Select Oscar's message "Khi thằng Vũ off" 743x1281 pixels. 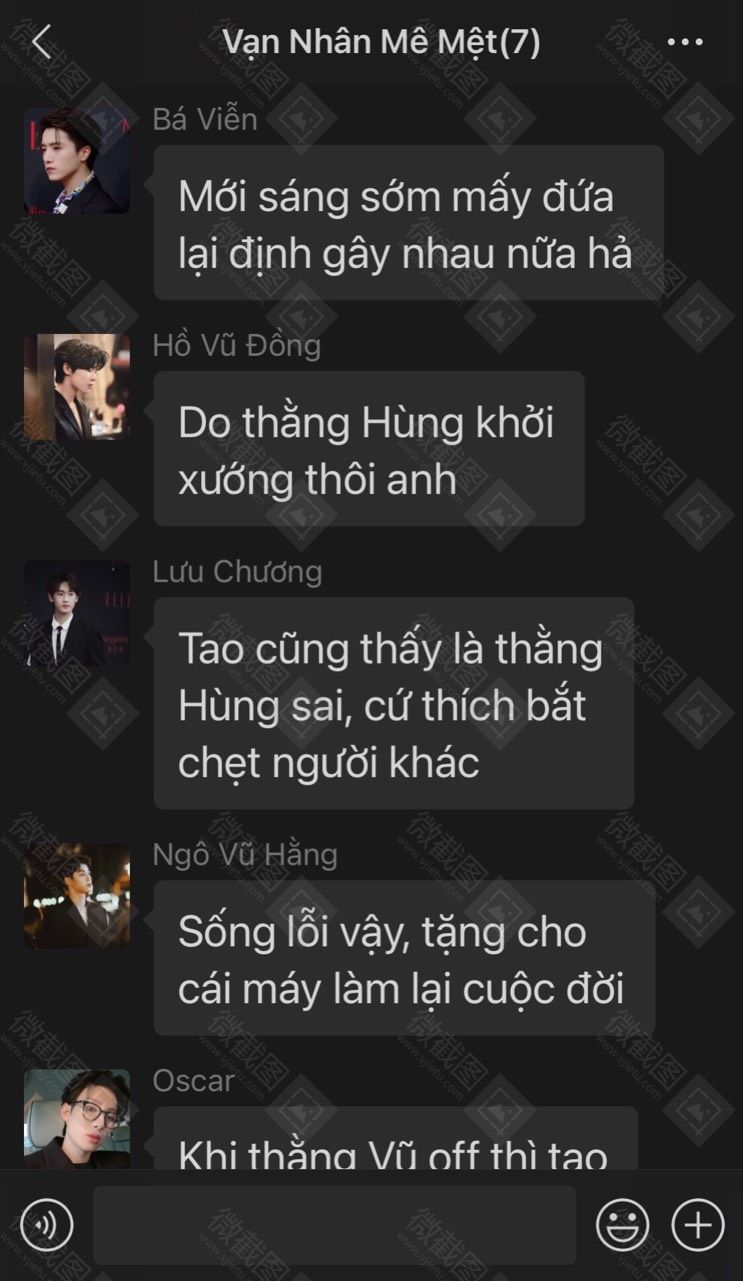(x=395, y=1138)
